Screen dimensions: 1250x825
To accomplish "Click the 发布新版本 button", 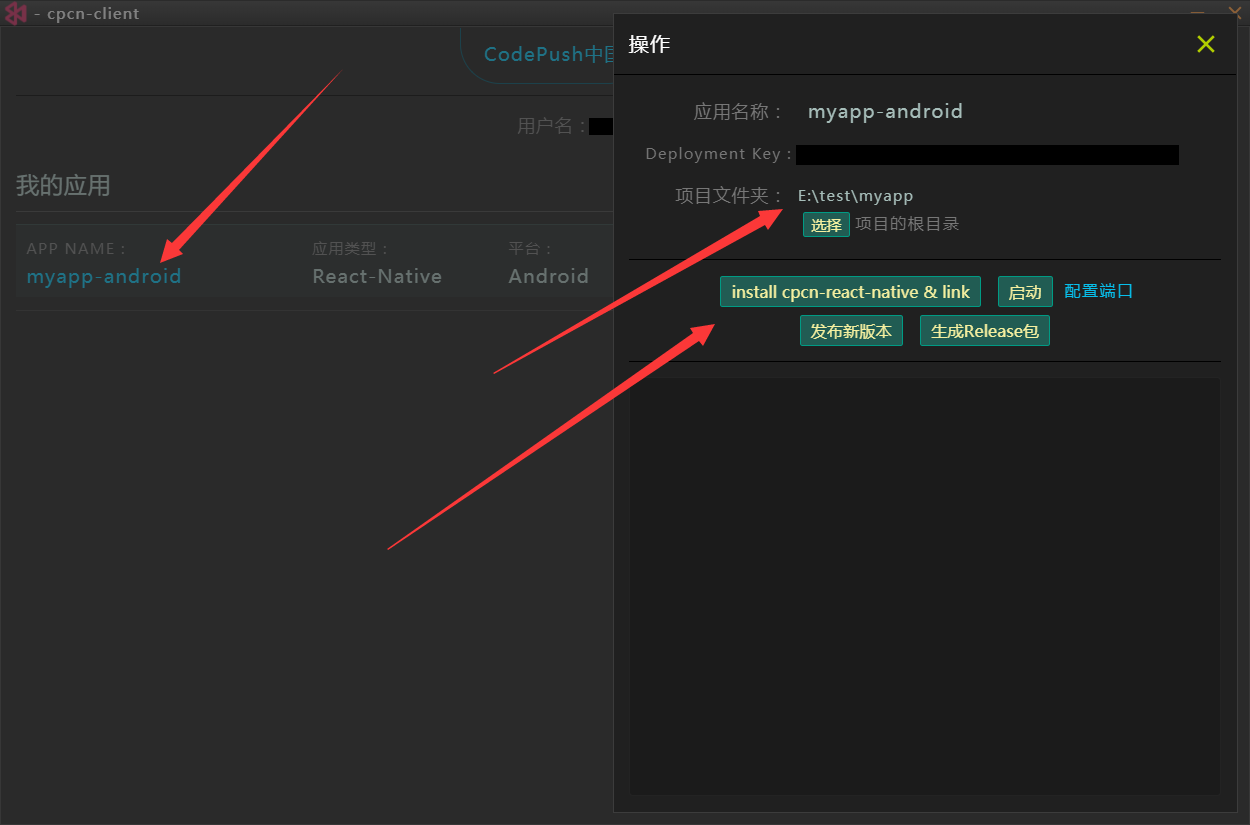I will pos(851,331).
